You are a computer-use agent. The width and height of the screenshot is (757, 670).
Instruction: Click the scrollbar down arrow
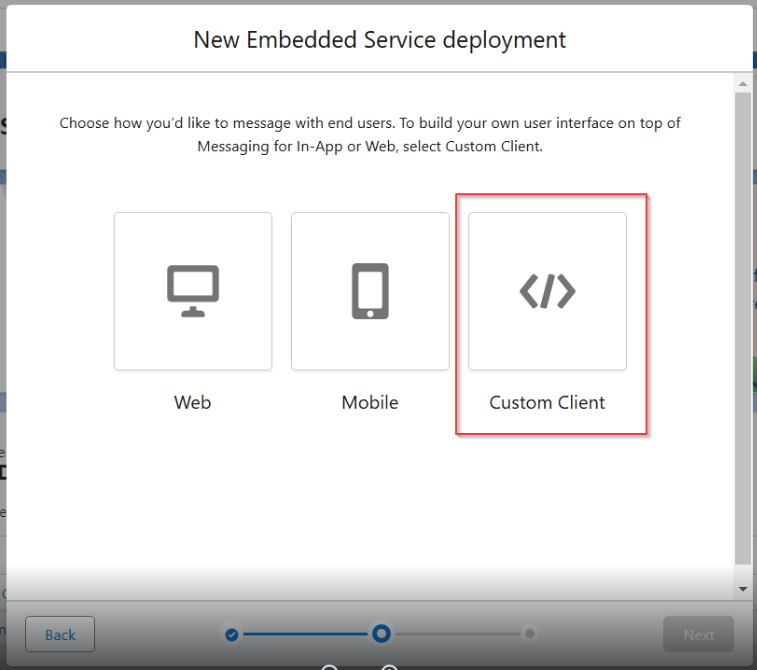pyautogui.click(x=743, y=589)
